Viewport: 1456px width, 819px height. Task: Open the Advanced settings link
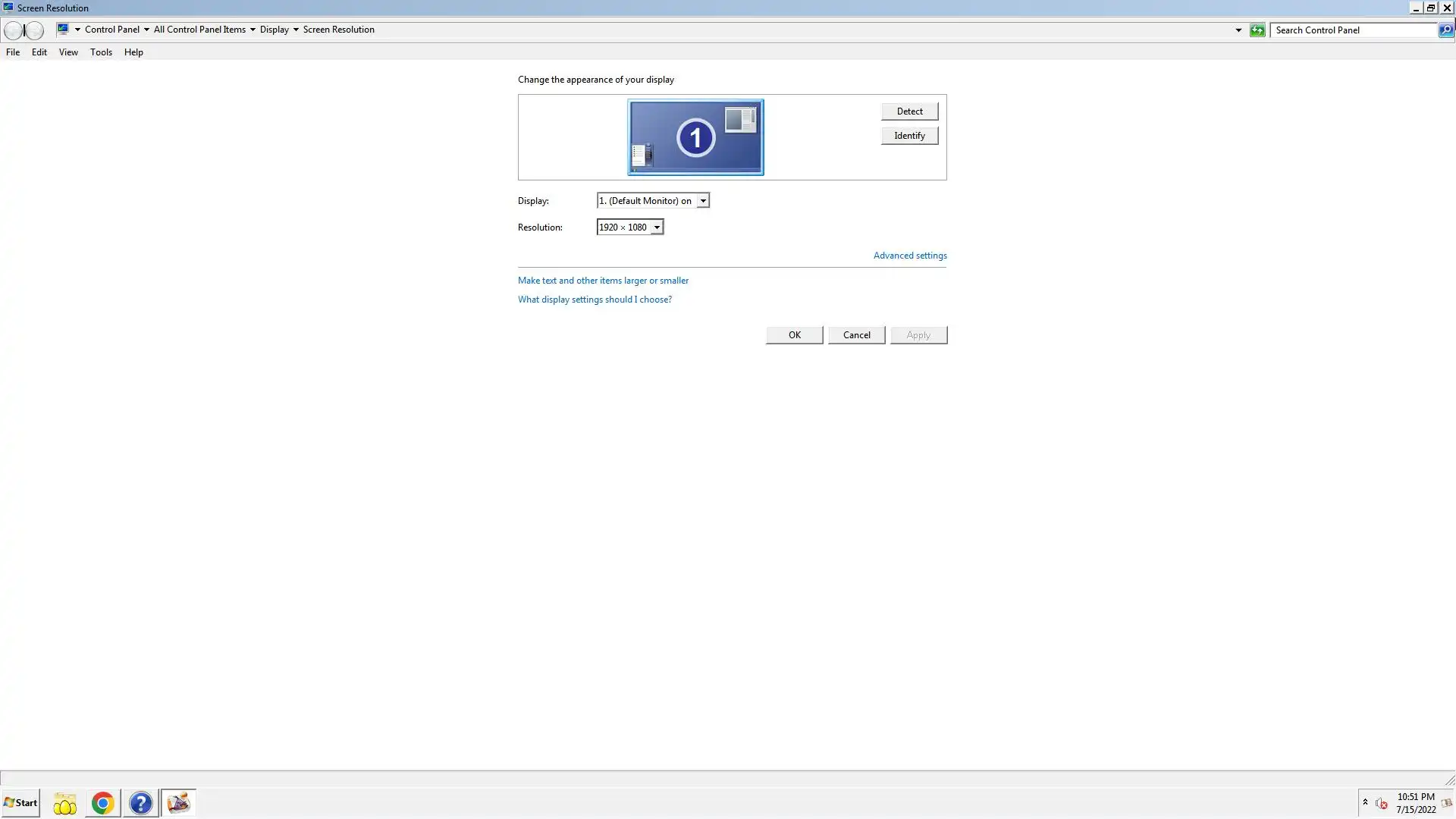coord(909,256)
